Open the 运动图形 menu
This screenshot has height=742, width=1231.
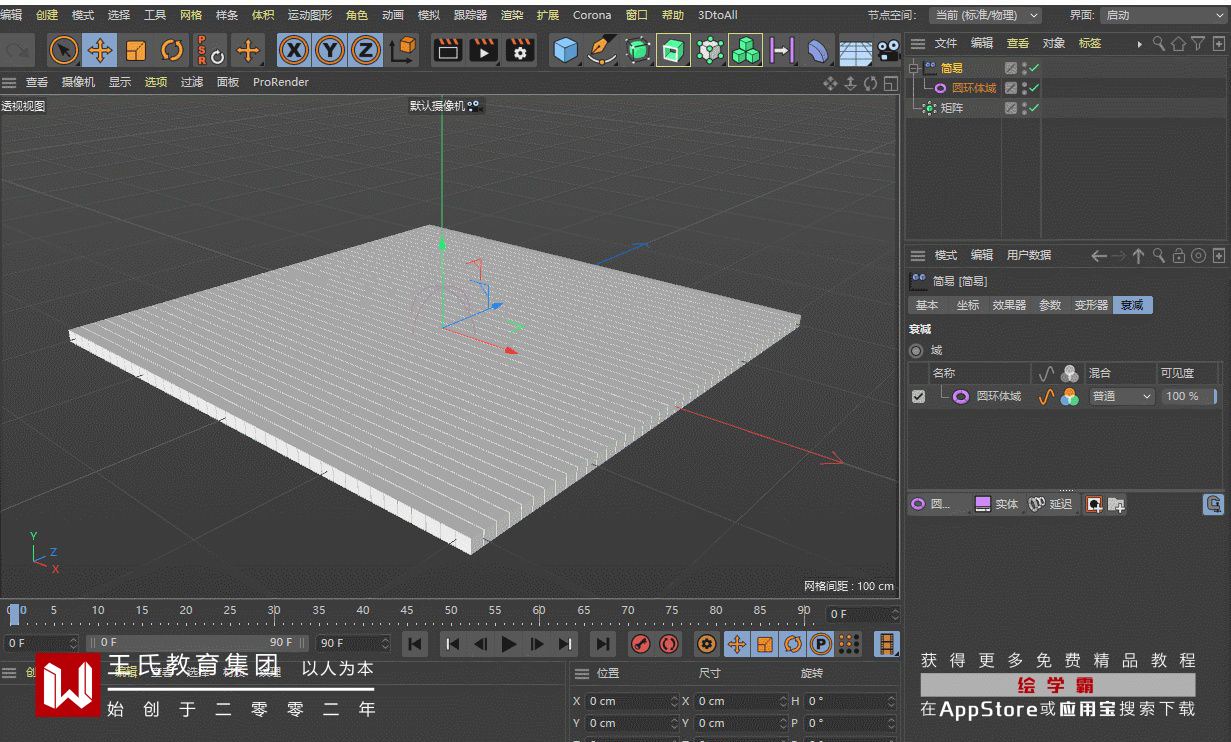pos(309,15)
